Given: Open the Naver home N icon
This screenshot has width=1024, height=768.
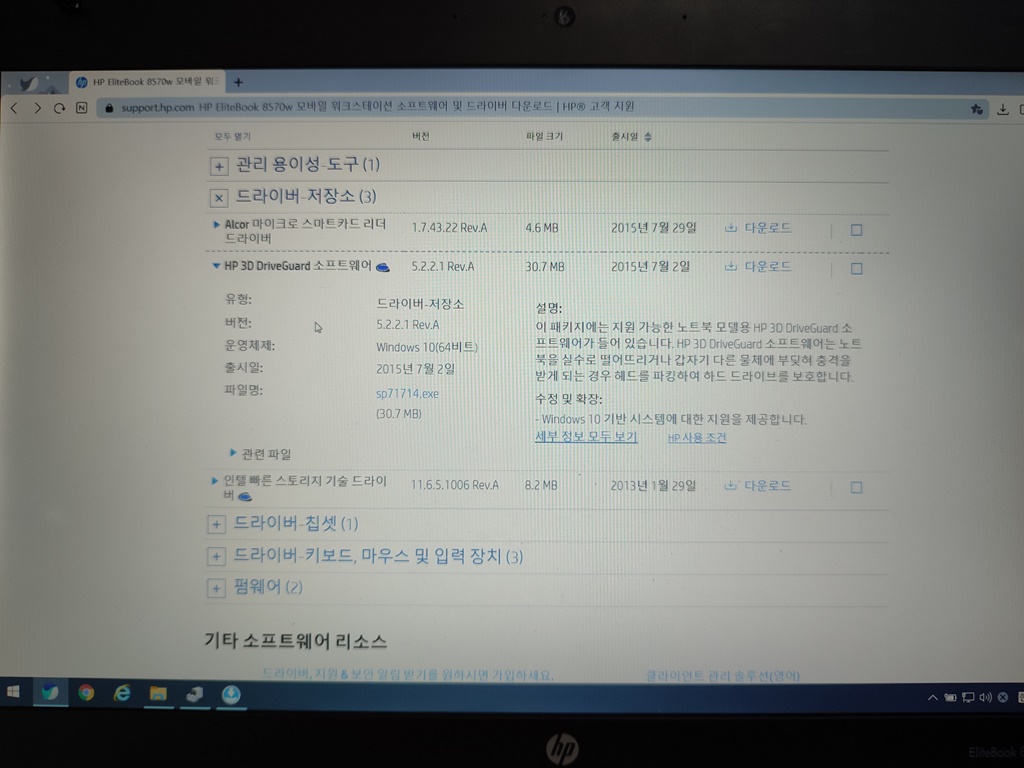Looking at the screenshot, I should 82,108.
